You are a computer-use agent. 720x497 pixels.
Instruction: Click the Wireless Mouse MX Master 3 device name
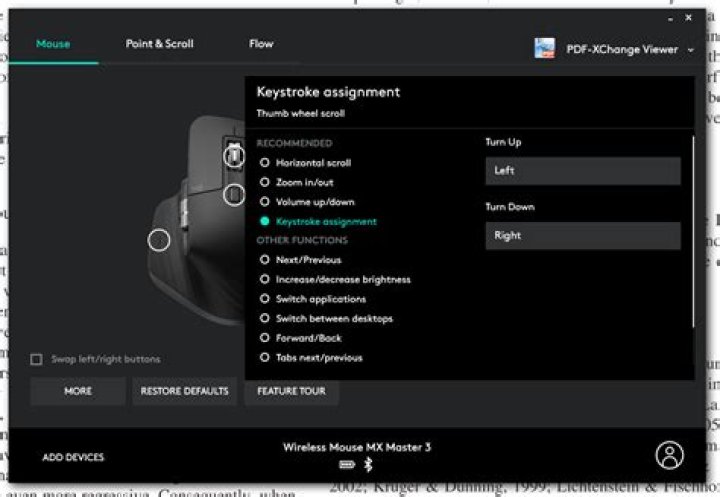coord(357,447)
